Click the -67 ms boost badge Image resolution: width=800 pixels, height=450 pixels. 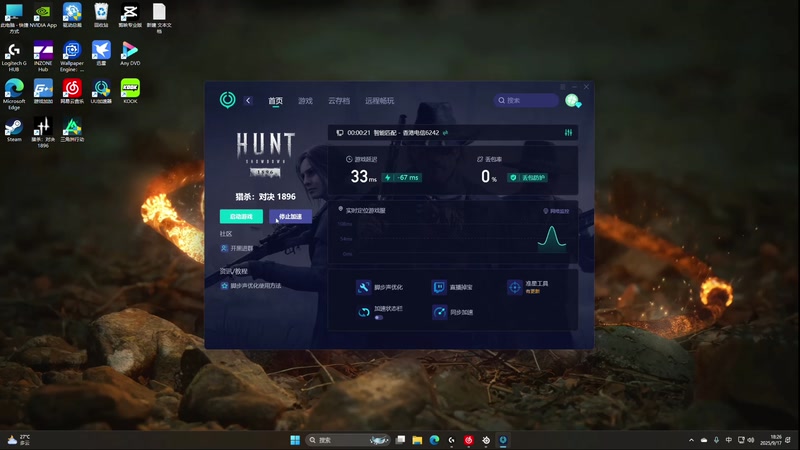(402, 178)
